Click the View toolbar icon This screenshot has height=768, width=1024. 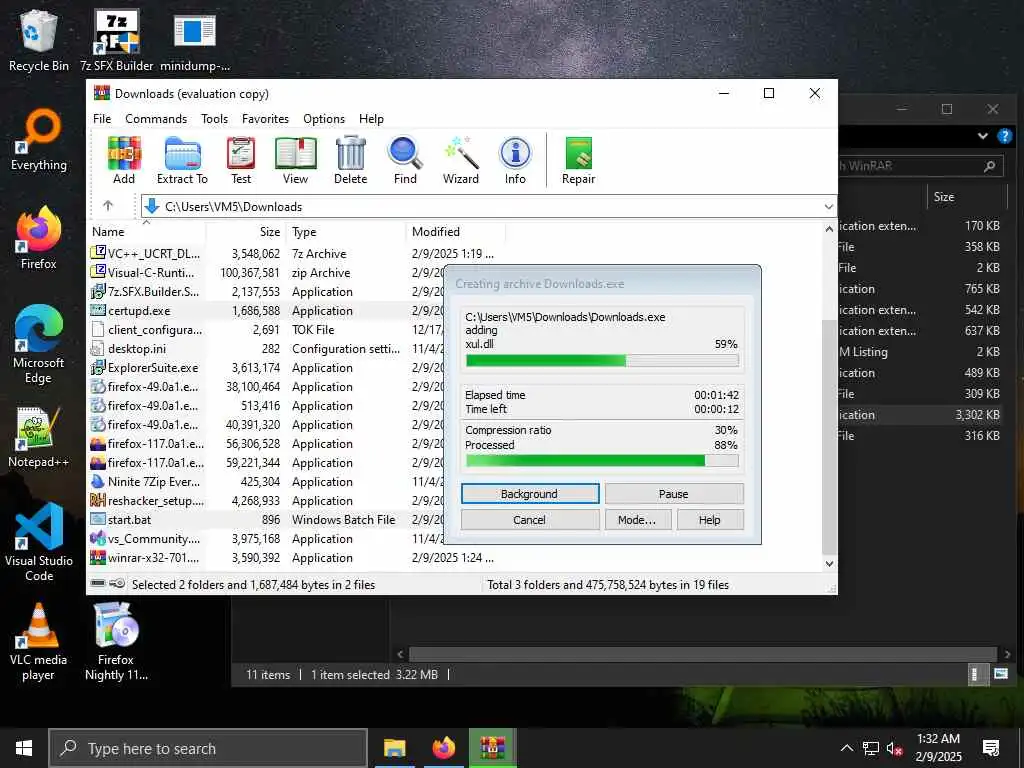[x=295, y=160]
